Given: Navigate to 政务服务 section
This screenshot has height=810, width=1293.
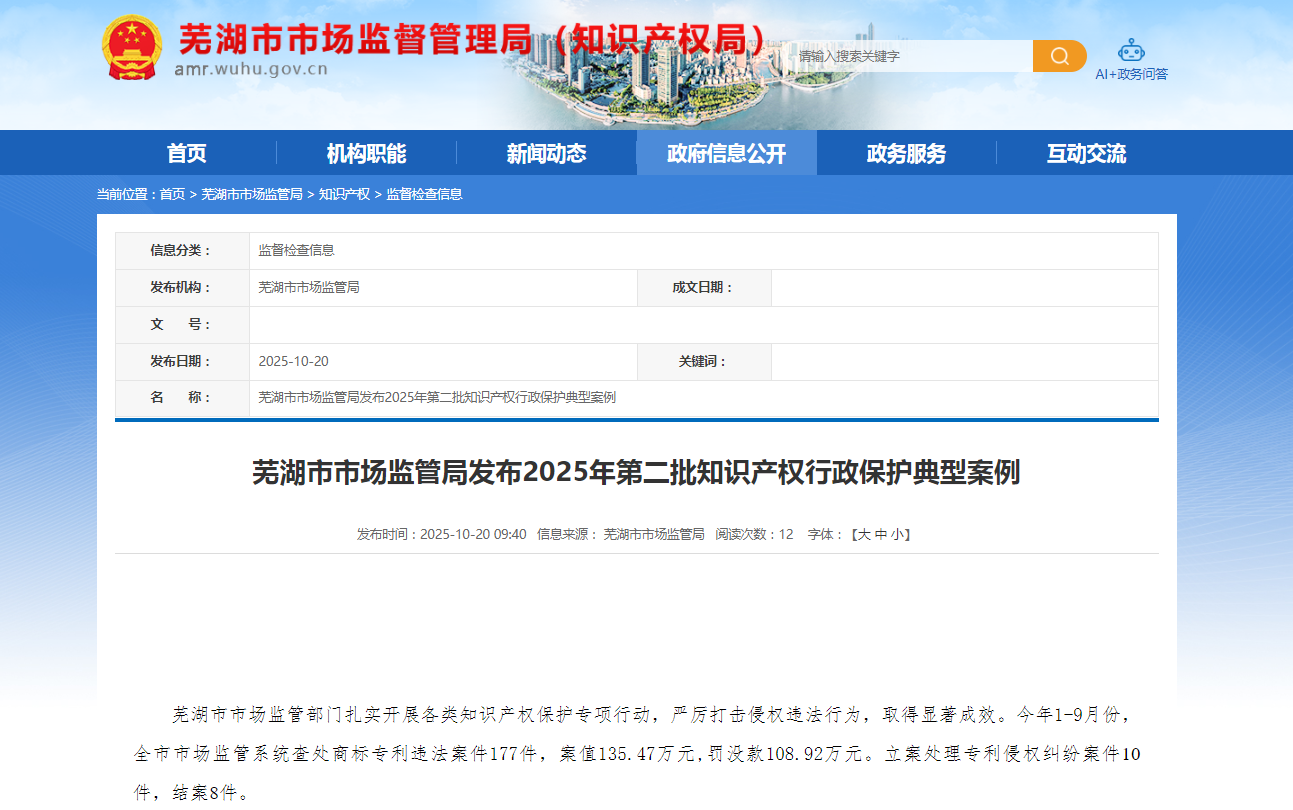Looking at the screenshot, I should [906, 154].
